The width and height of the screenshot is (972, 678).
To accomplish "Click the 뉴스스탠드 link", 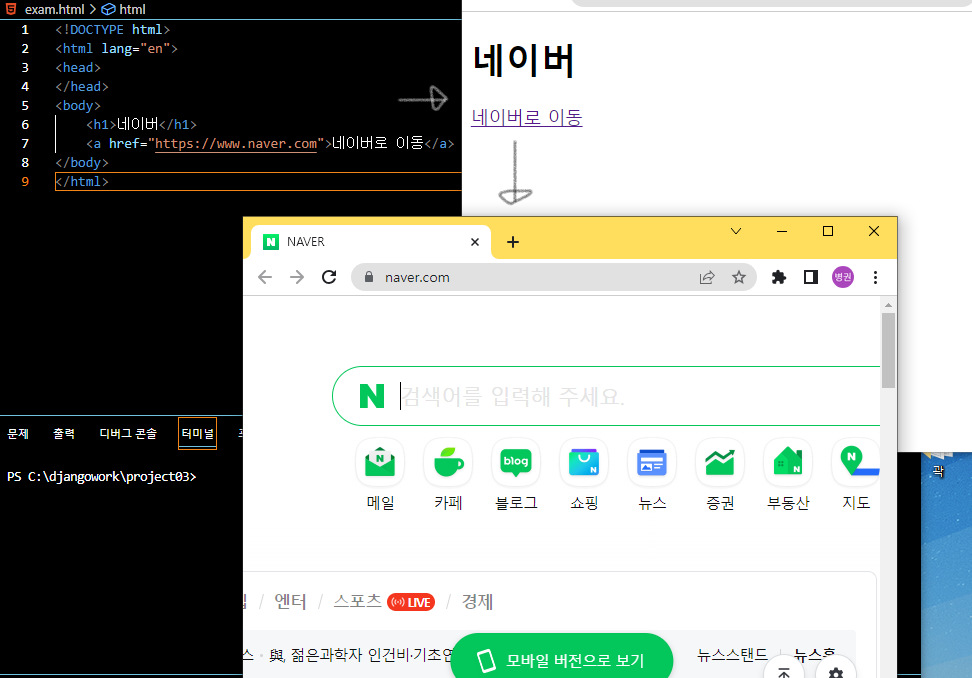I will (x=732, y=654).
